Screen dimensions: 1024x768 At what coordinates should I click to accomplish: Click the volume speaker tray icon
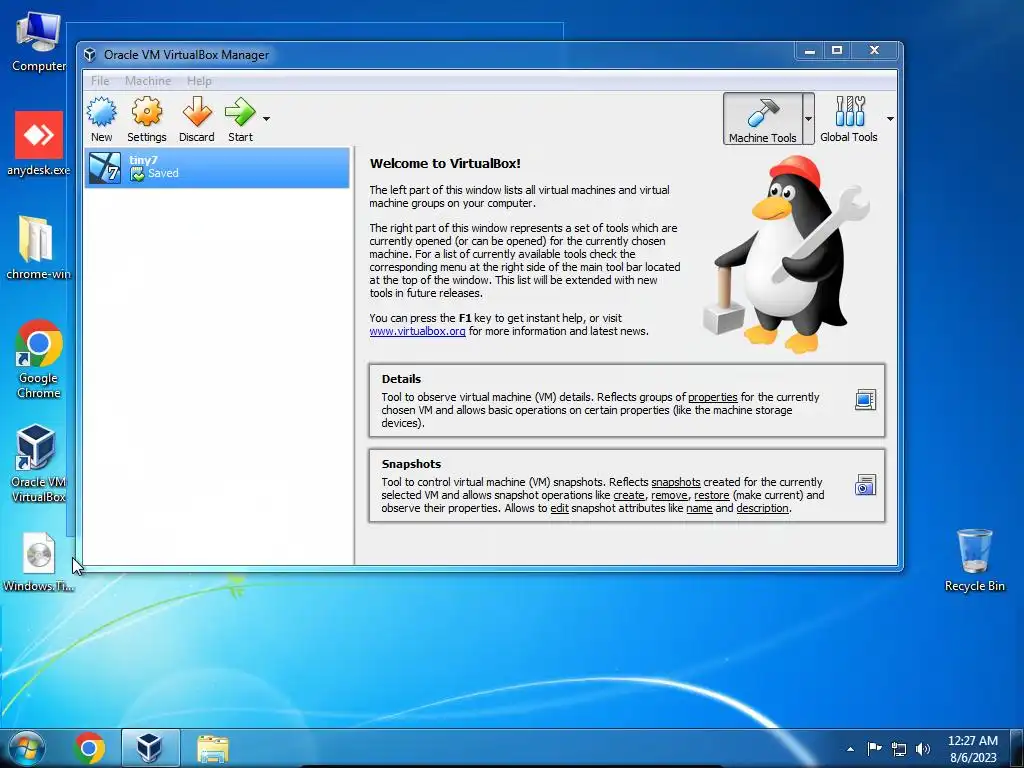(x=923, y=749)
